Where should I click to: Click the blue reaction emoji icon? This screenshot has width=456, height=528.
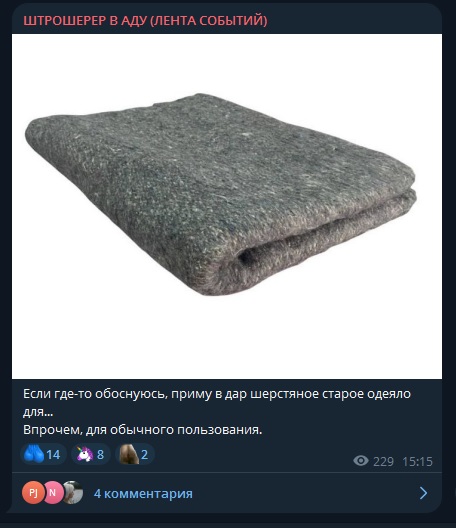pyautogui.click(x=34, y=454)
